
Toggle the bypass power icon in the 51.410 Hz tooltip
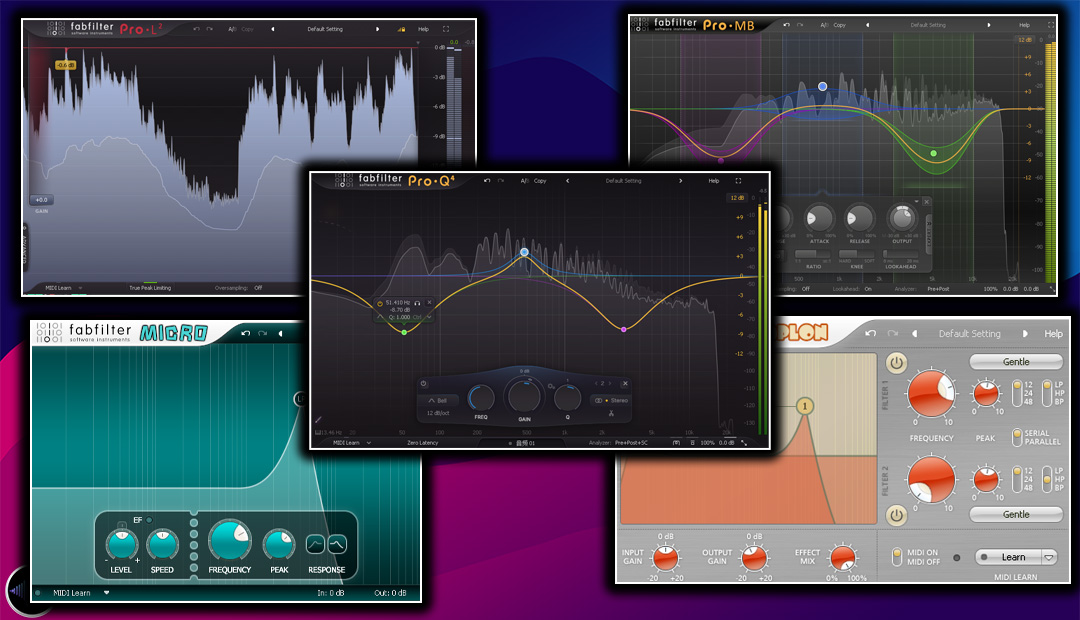click(380, 303)
